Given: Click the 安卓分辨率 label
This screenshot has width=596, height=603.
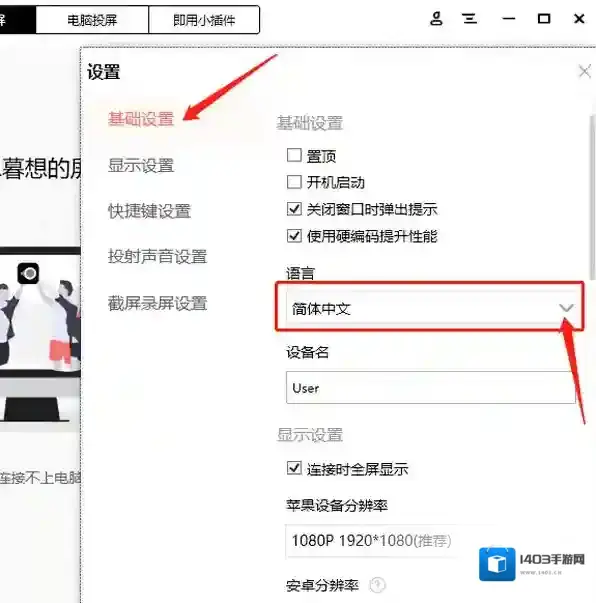Looking at the screenshot, I should [322, 585].
